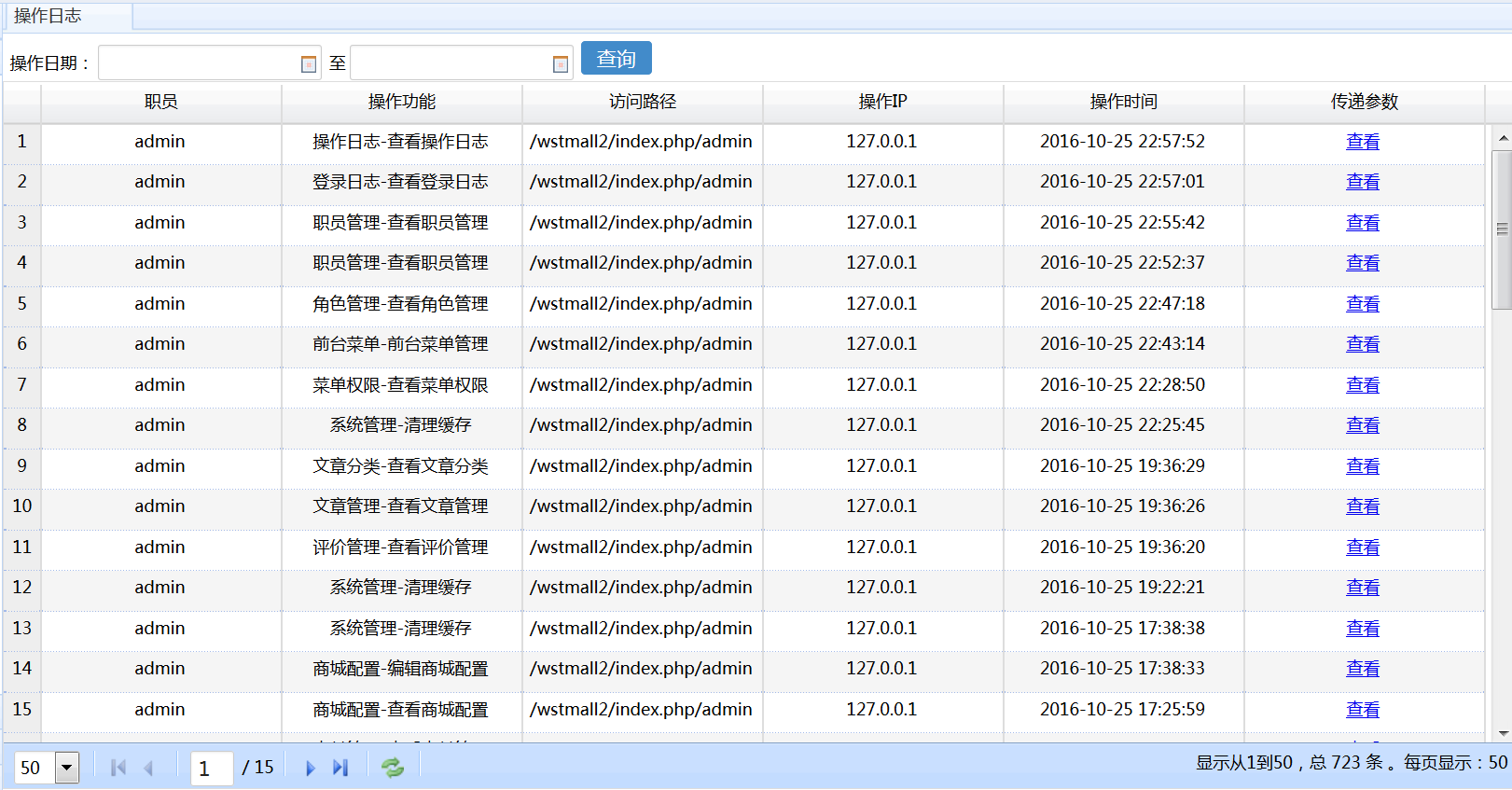Click the access path in row 3

click(641, 223)
